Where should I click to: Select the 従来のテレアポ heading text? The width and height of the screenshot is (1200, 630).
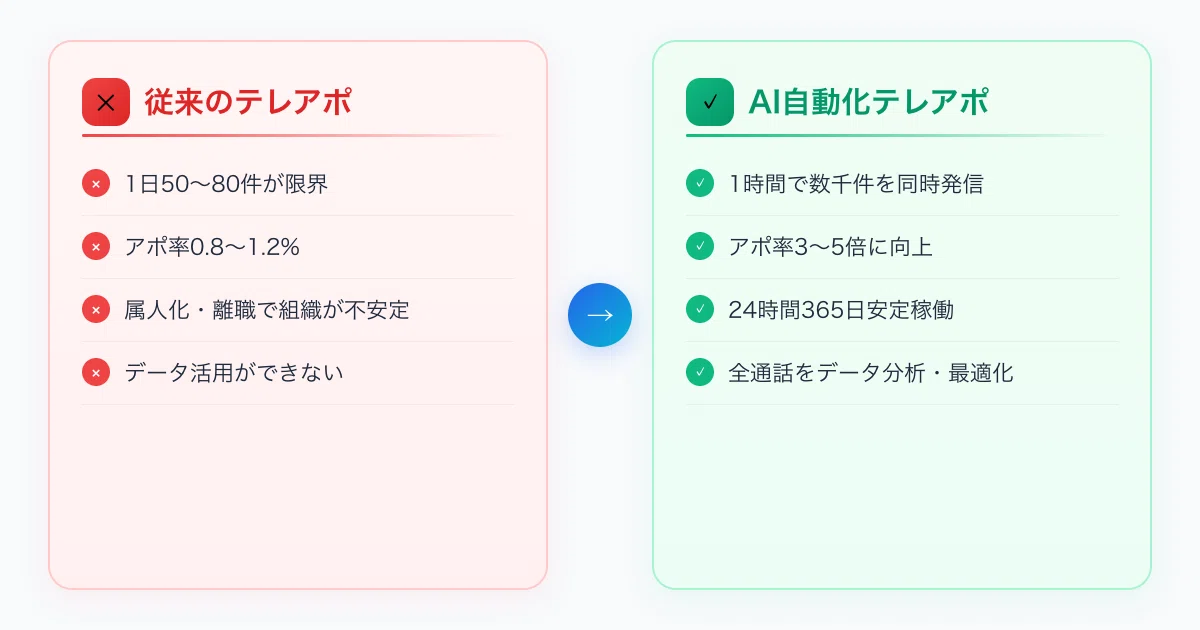248,102
